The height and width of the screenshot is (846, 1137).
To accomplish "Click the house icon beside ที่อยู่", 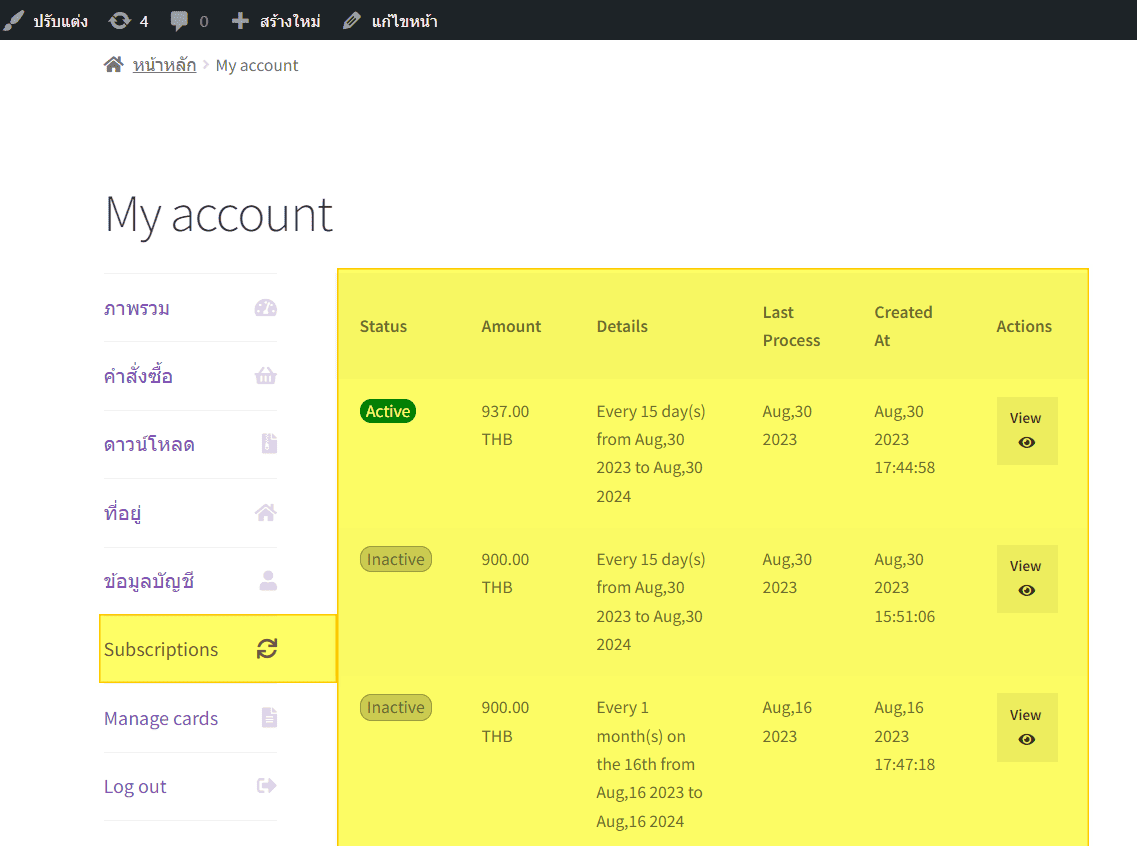I will coord(265,513).
